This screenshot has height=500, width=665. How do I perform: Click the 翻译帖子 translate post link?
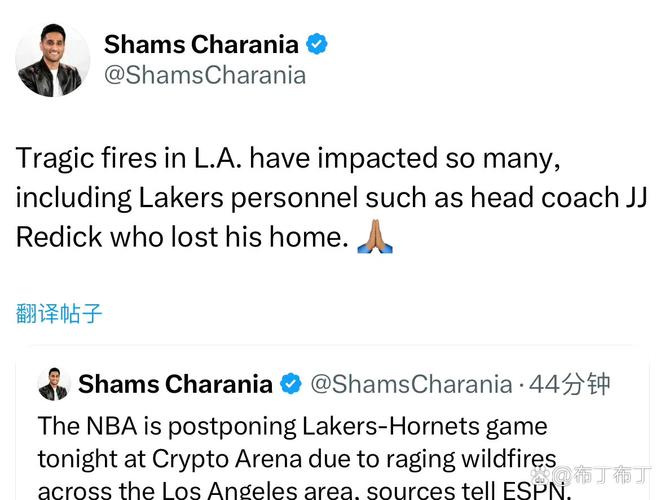(x=59, y=313)
